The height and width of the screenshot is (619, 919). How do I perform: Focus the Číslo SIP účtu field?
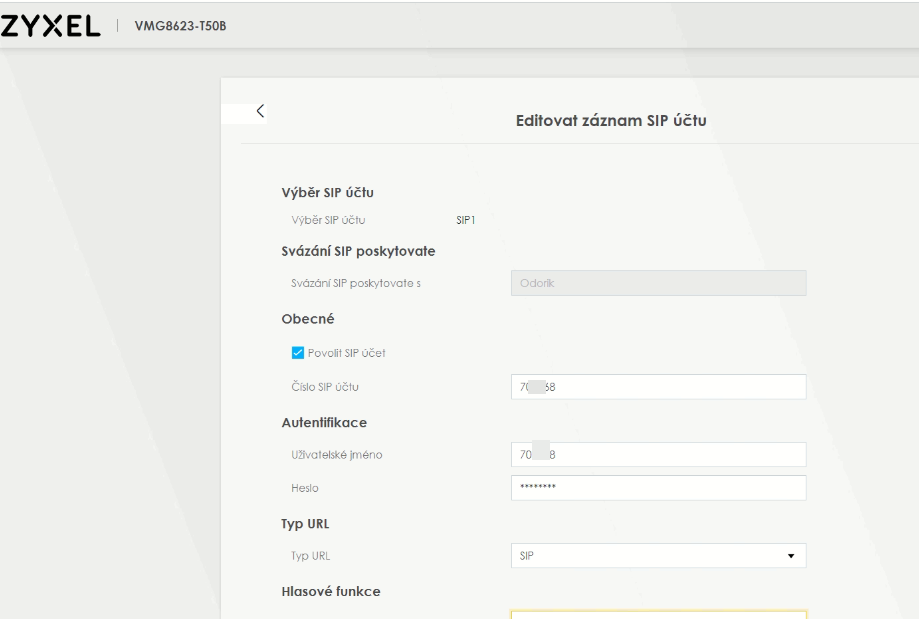pyautogui.click(x=657, y=387)
